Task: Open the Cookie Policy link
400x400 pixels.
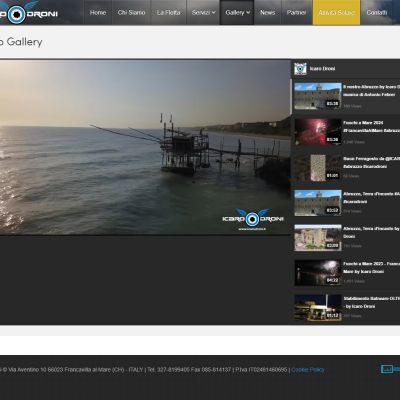Action: pyautogui.click(x=308, y=370)
